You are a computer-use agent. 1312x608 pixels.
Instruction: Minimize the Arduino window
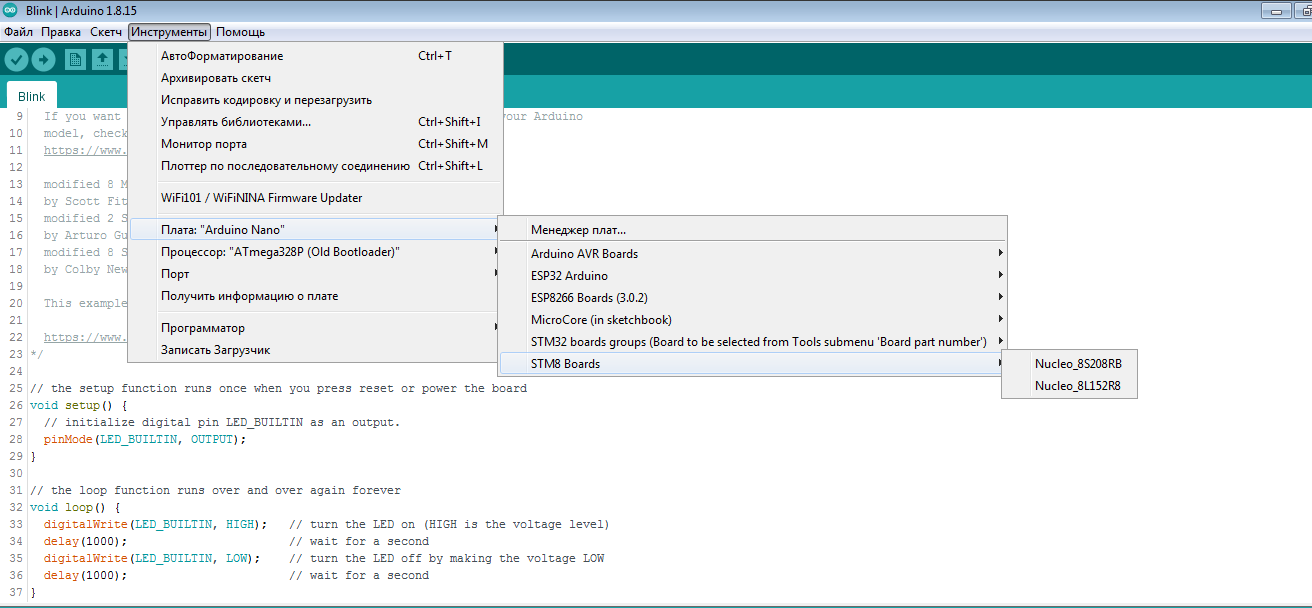1275,11
